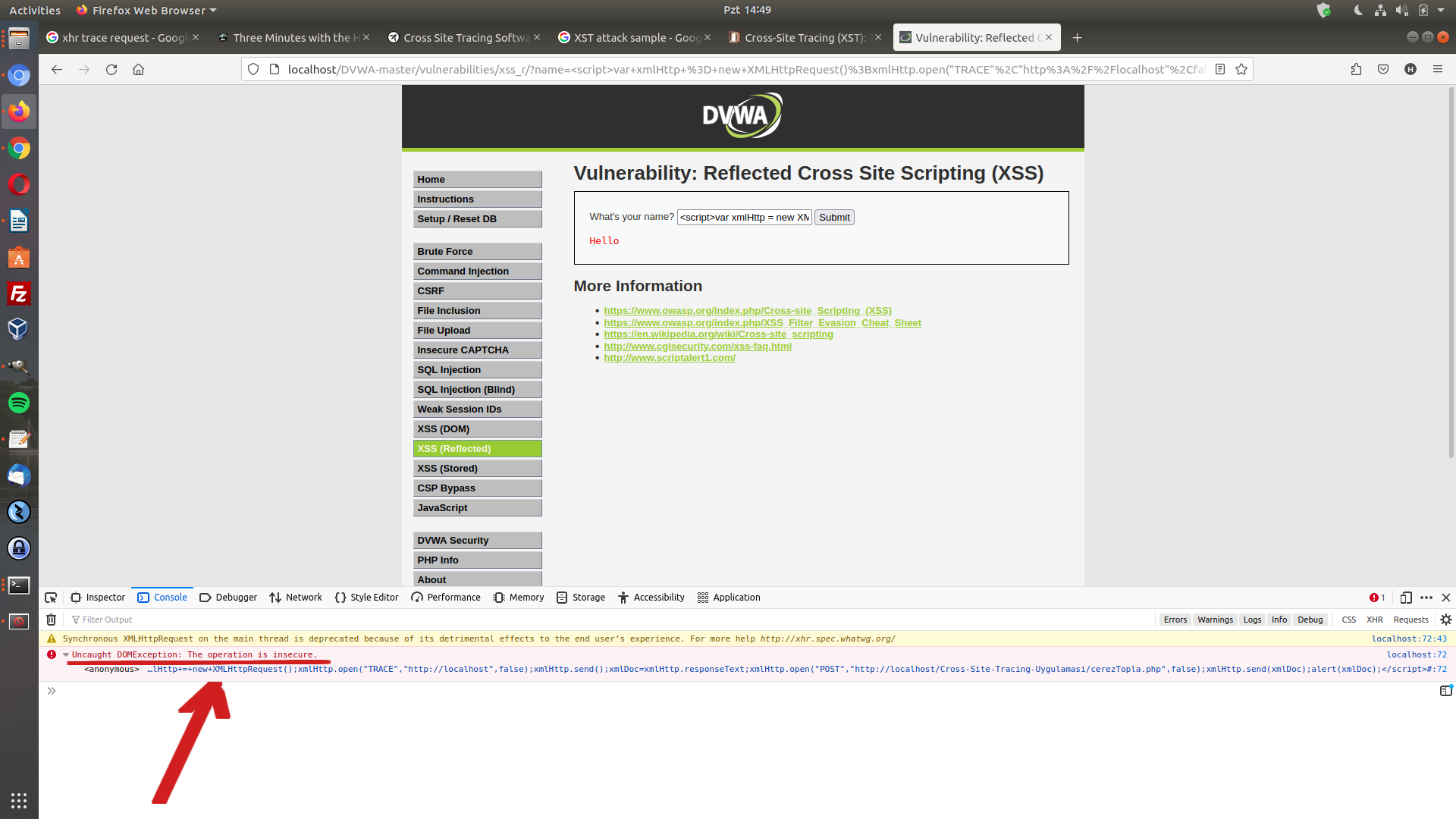Image resolution: width=1456 pixels, height=819 pixels.
Task: Open localhost:72:43 source link
Action: pyautogui.click(x=1409, y=639)
